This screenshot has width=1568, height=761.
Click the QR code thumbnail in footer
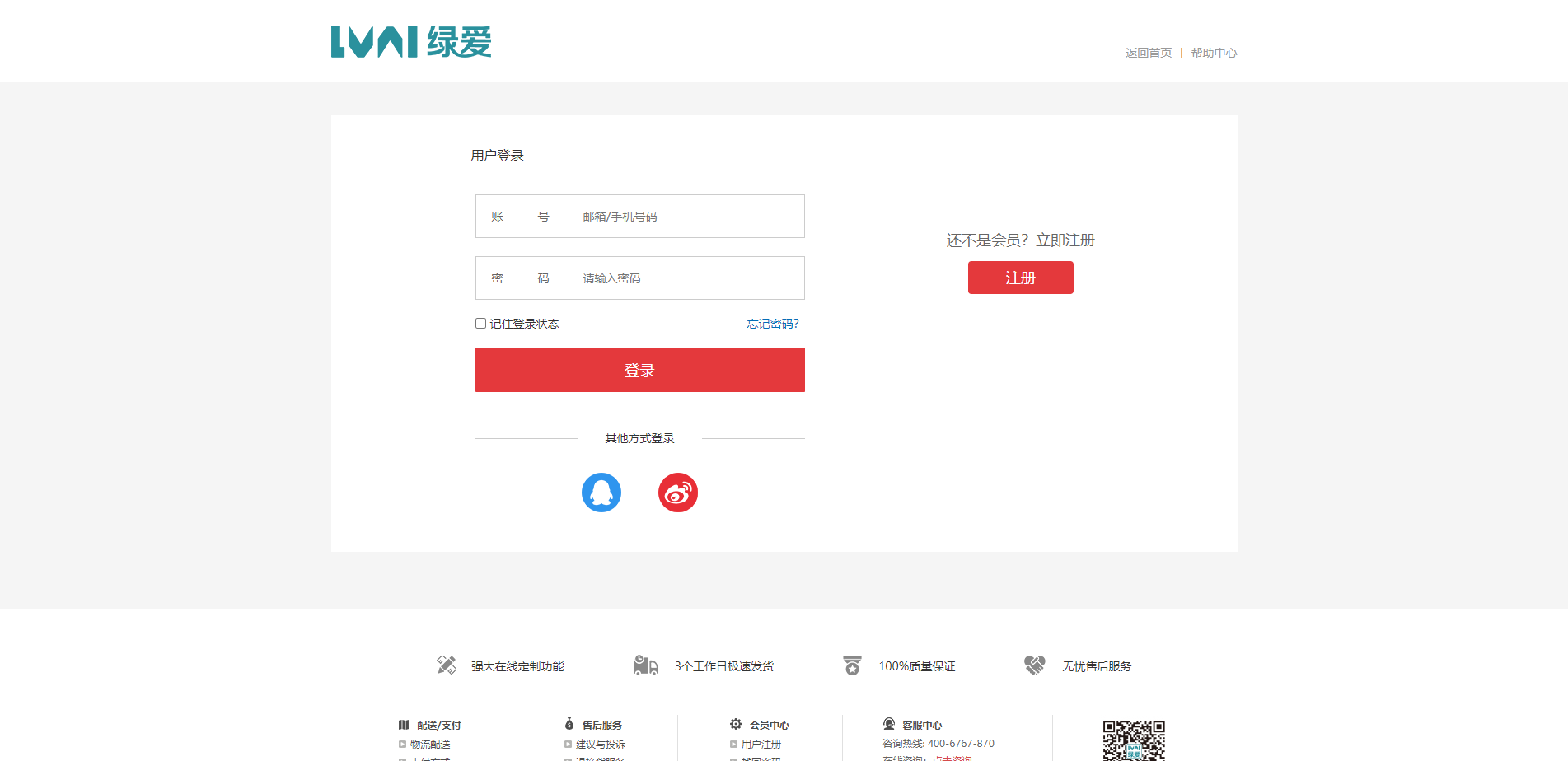(1134, 740)
